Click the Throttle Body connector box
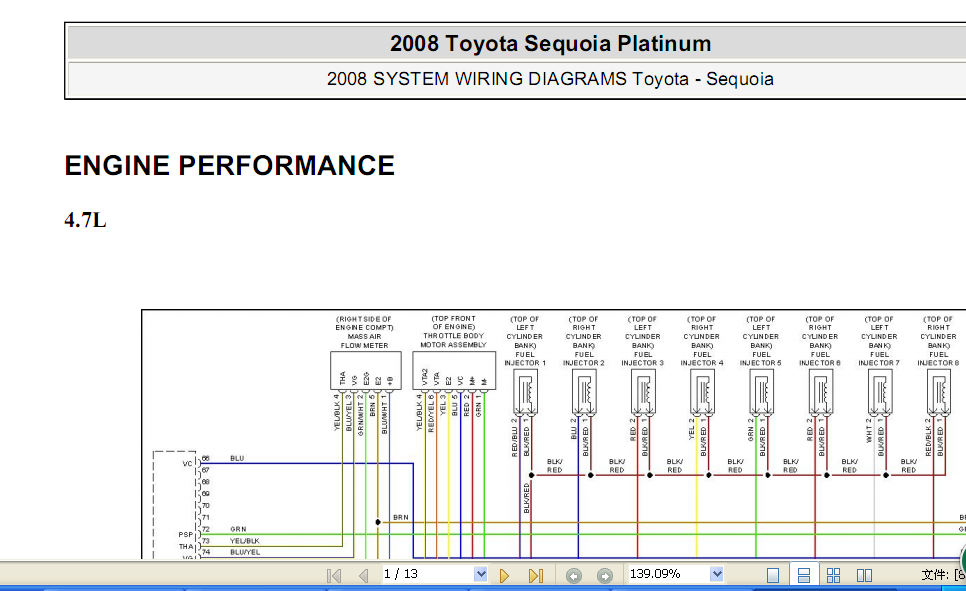This screenshot has height=591, width=966. [x=454, y=370]
